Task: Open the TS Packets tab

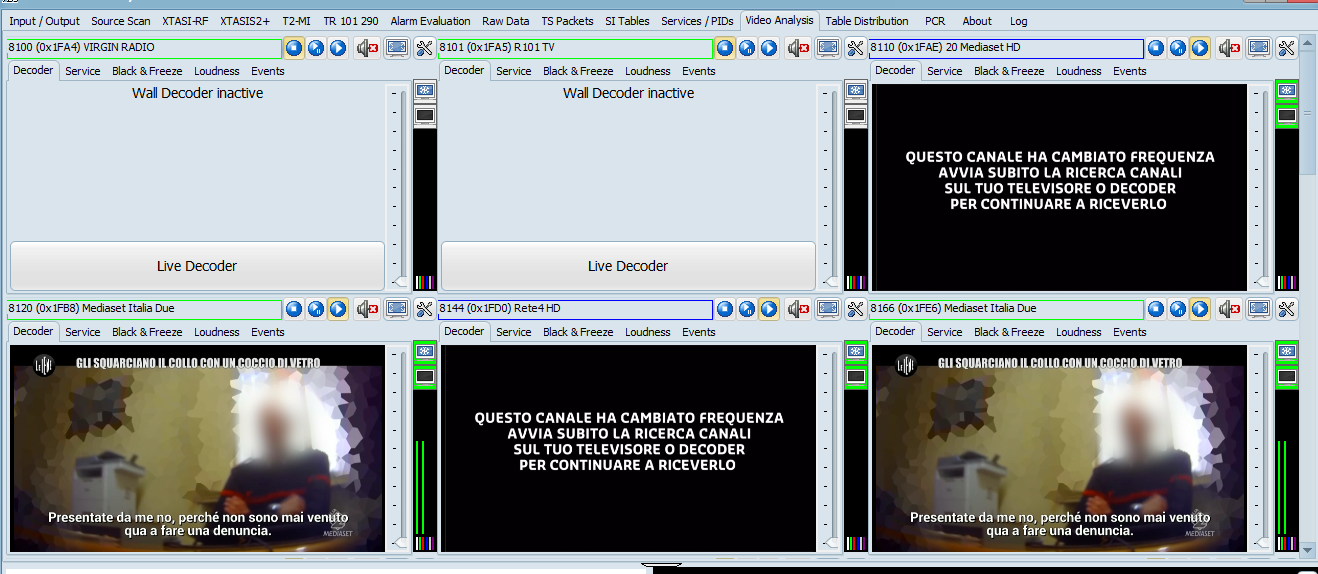Action: (567, 21)
